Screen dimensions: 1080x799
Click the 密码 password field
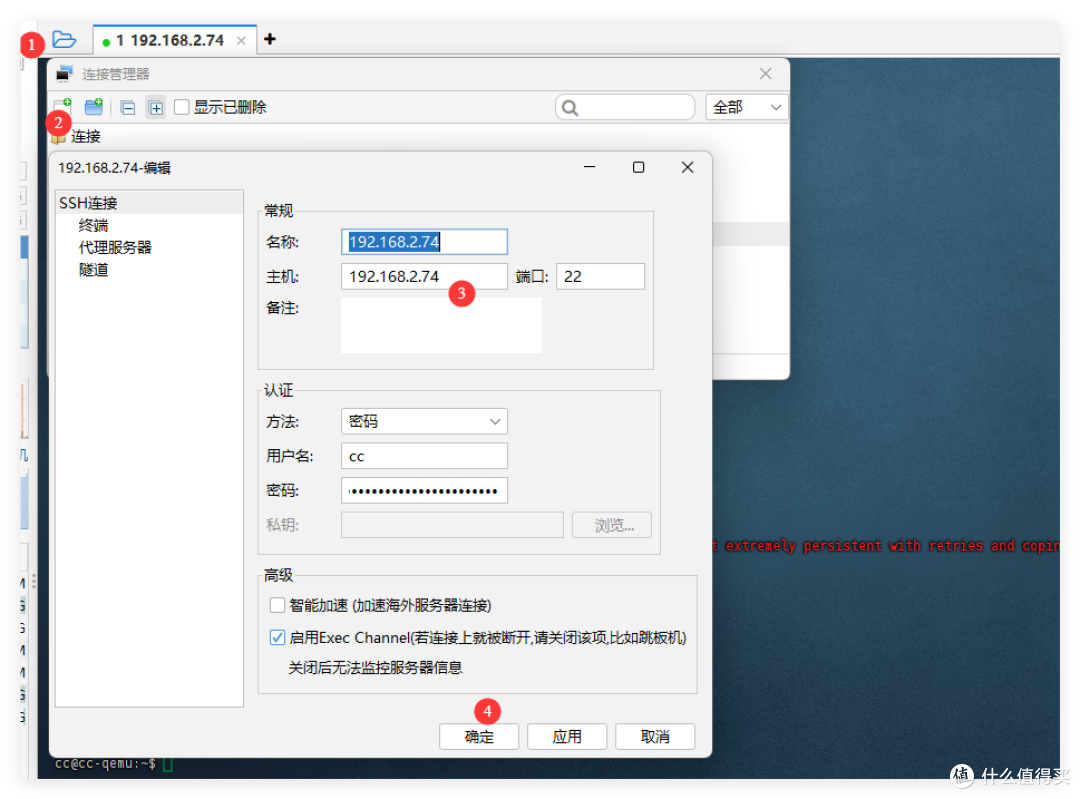pyautogui.click(x=424, y=490)
